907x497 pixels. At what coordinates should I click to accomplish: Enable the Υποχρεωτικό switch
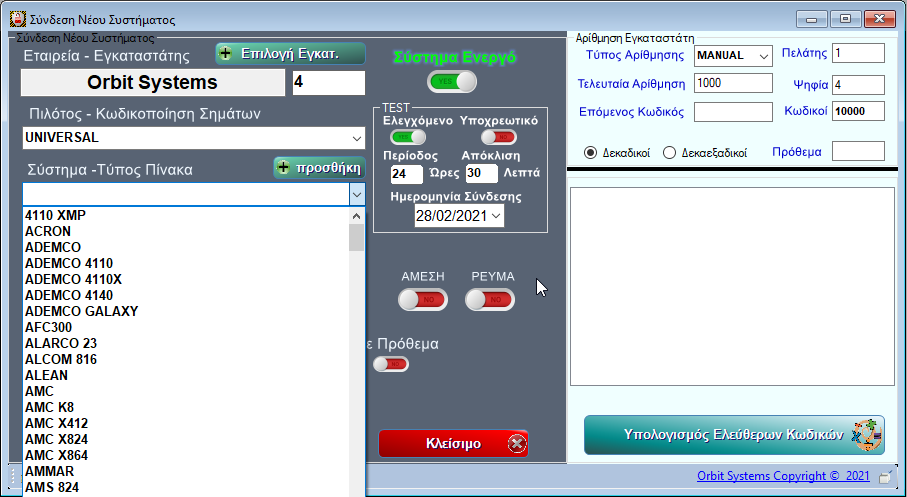(497, 137)
